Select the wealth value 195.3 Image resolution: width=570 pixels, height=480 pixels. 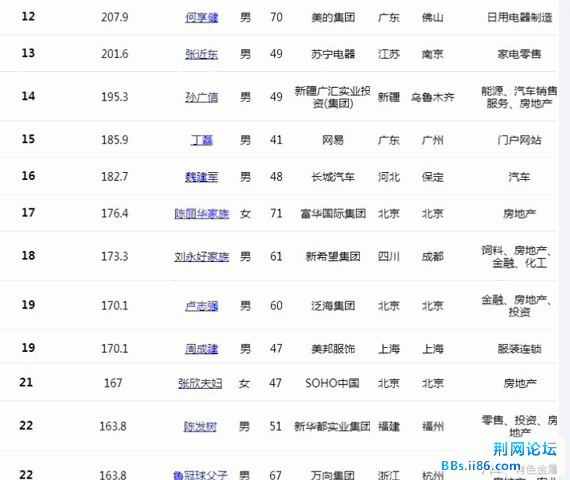point(115,97)
